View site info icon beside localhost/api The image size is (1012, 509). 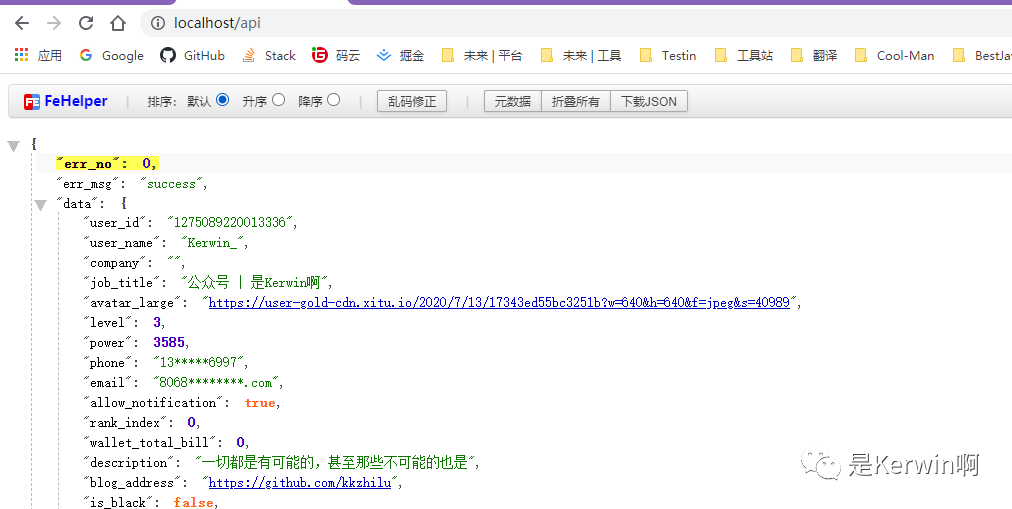click(x=157, y=23)
